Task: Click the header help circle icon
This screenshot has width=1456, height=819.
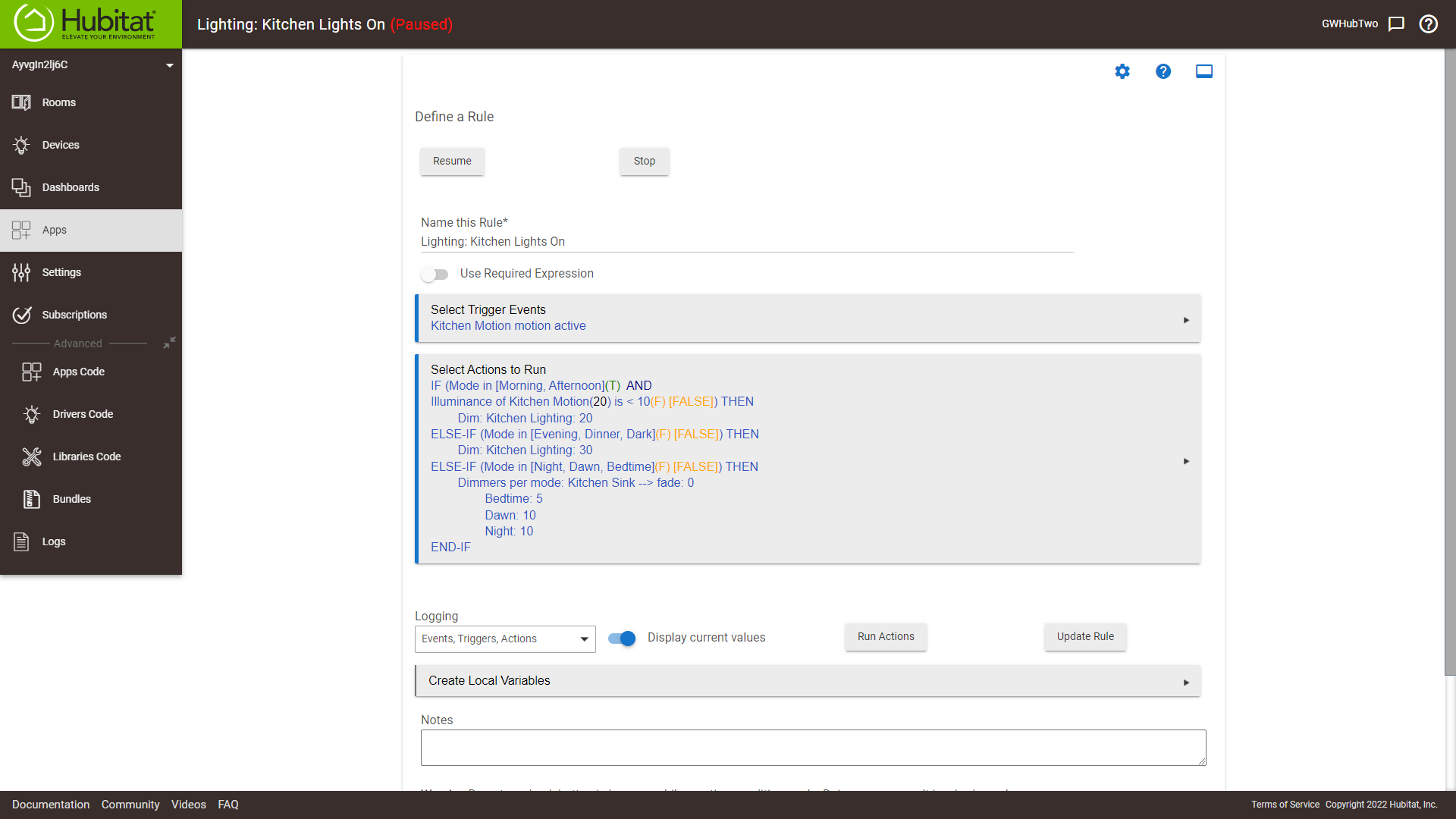Action: click(x=1429, y=24)
